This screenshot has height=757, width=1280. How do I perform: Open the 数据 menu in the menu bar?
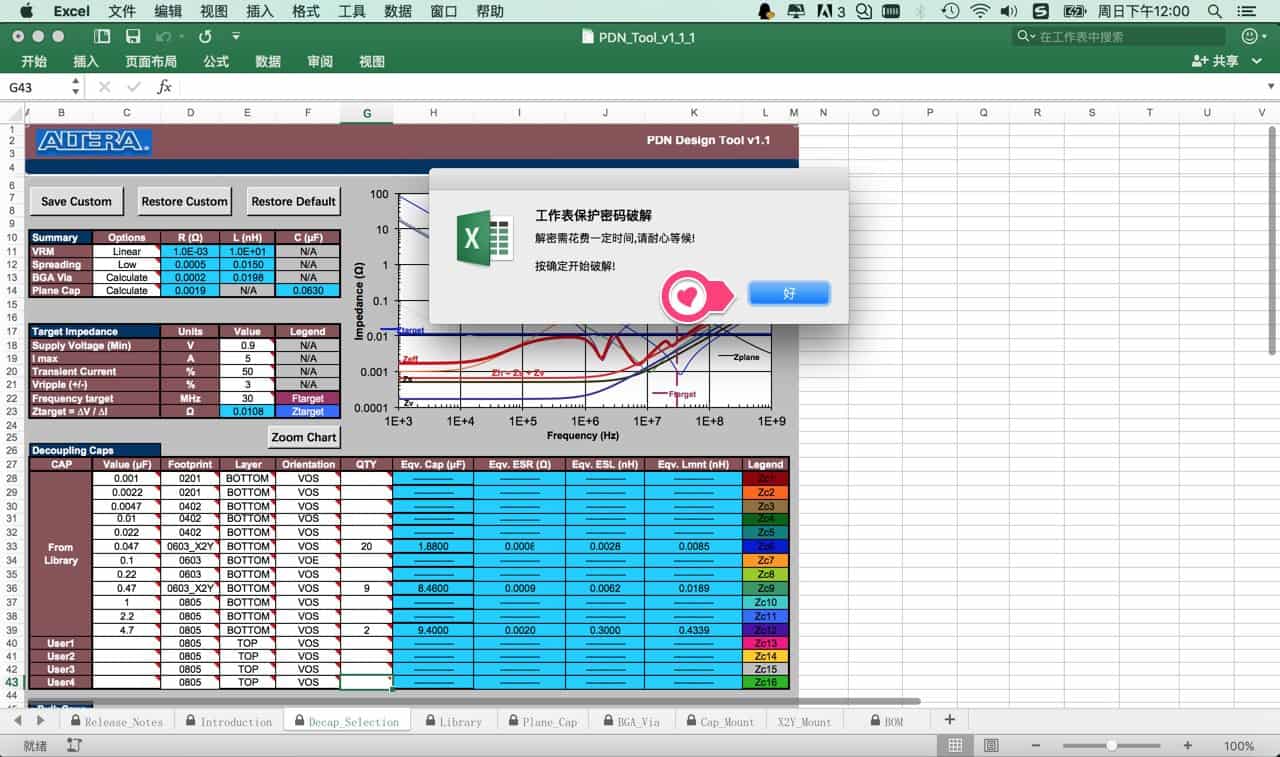[397, 11]
